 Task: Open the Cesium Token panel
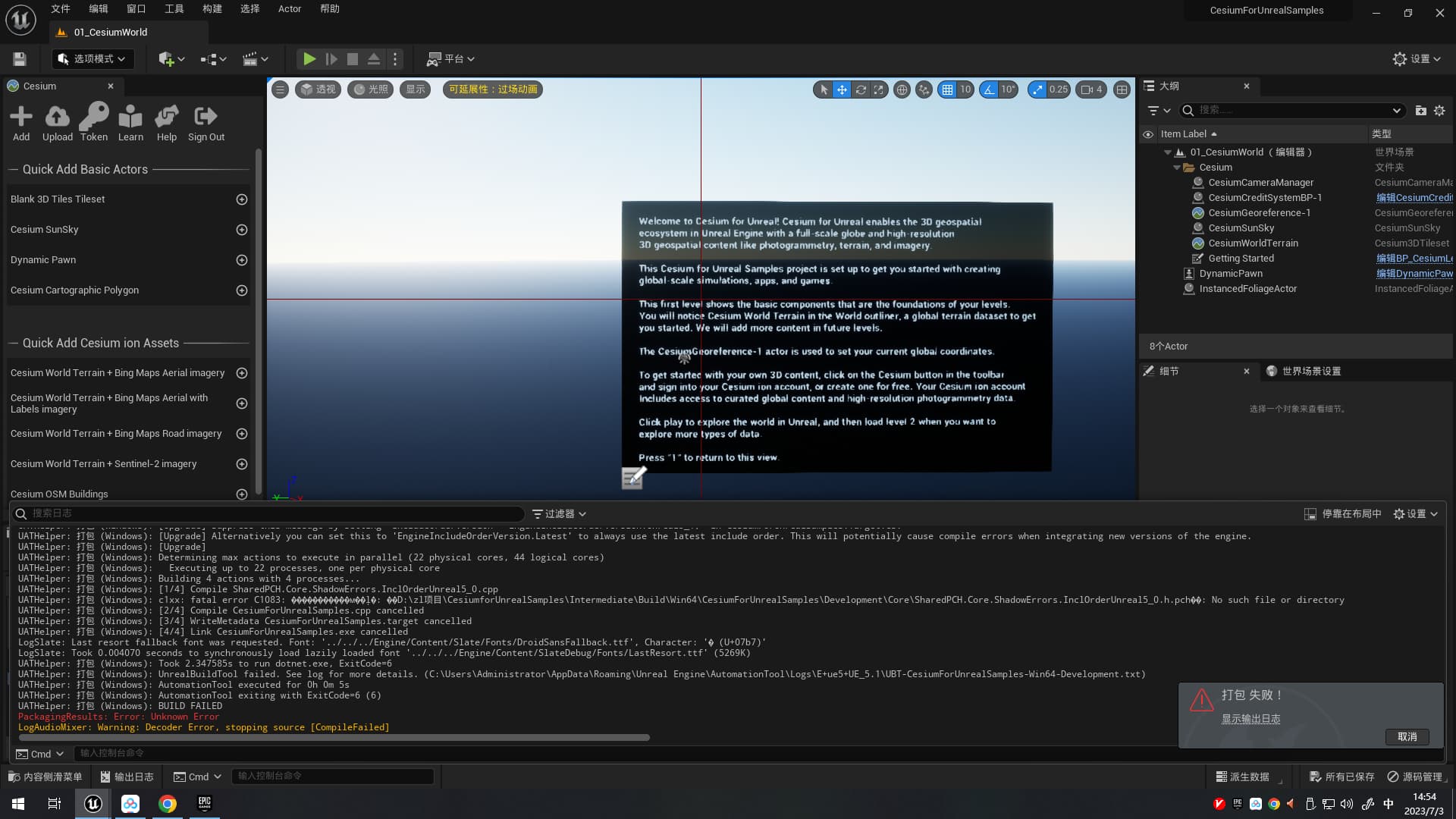click(93, 118)
